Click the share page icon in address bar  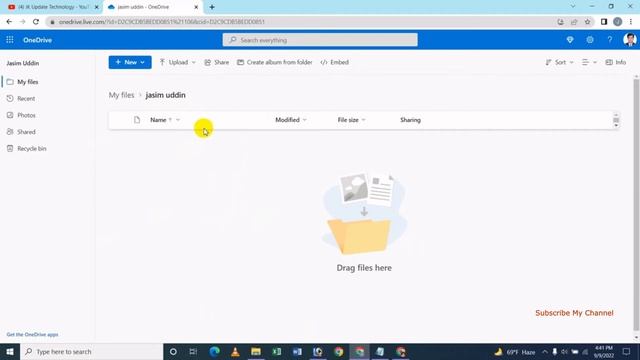coord(574,22)
